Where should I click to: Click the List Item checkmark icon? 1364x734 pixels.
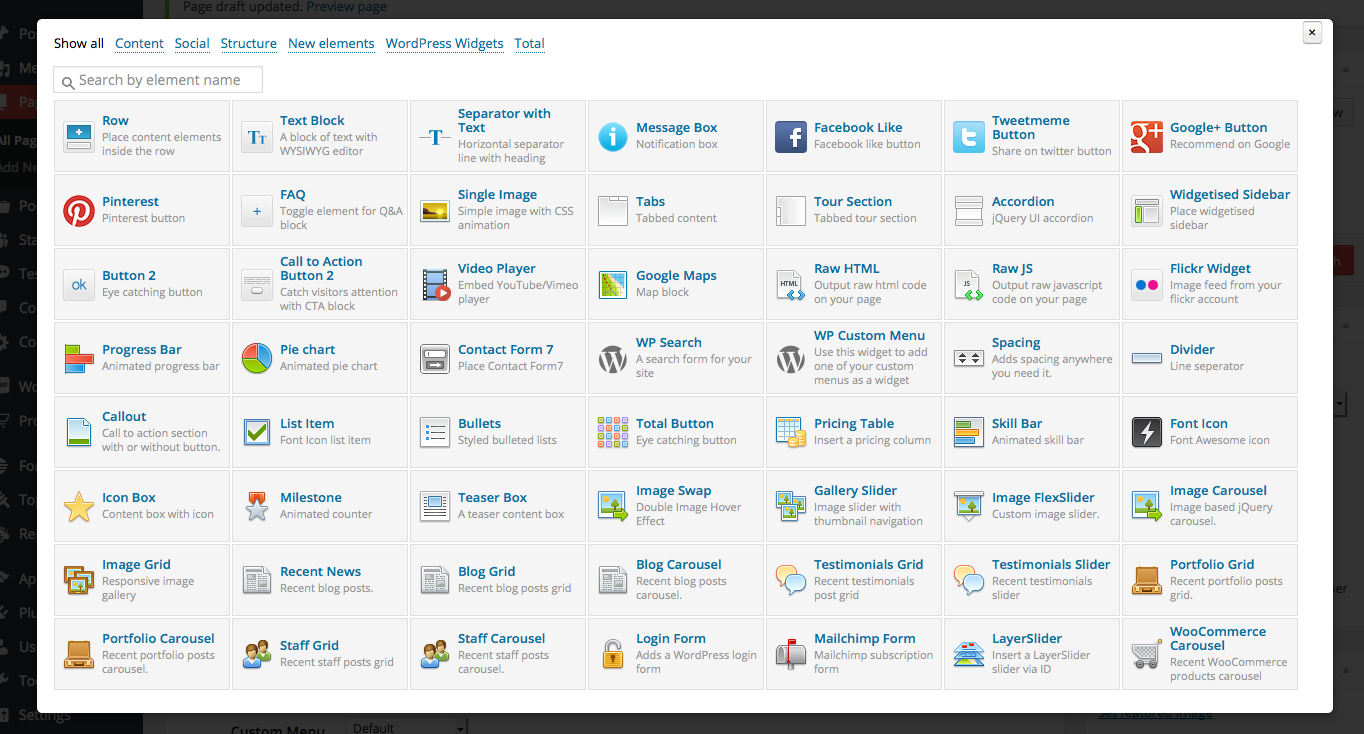pos(257,432)
